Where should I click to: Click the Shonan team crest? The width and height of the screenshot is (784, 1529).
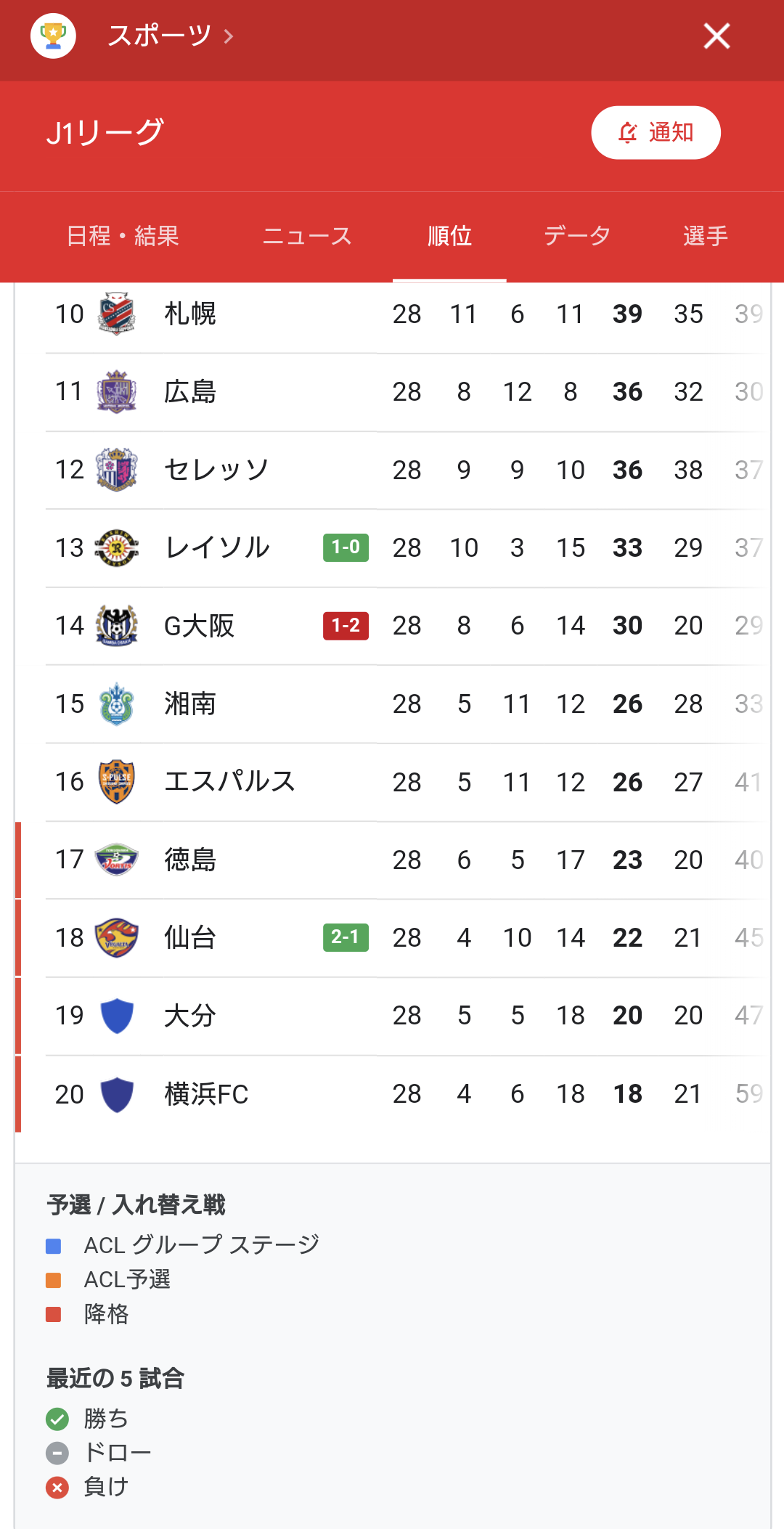pyautogui.click(x=117, y=704)
